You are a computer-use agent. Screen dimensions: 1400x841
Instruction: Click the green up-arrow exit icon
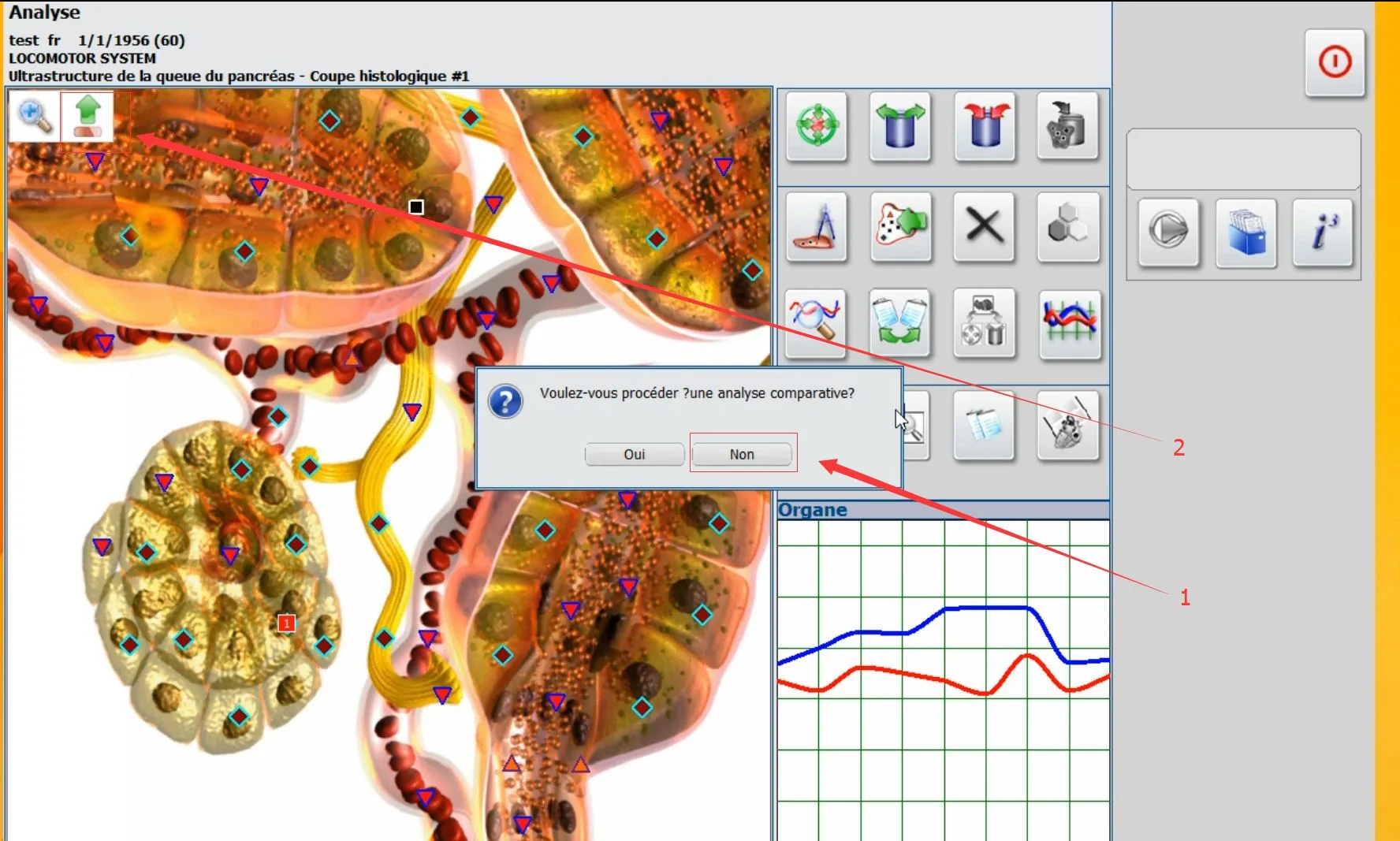(x=87, y=117)
